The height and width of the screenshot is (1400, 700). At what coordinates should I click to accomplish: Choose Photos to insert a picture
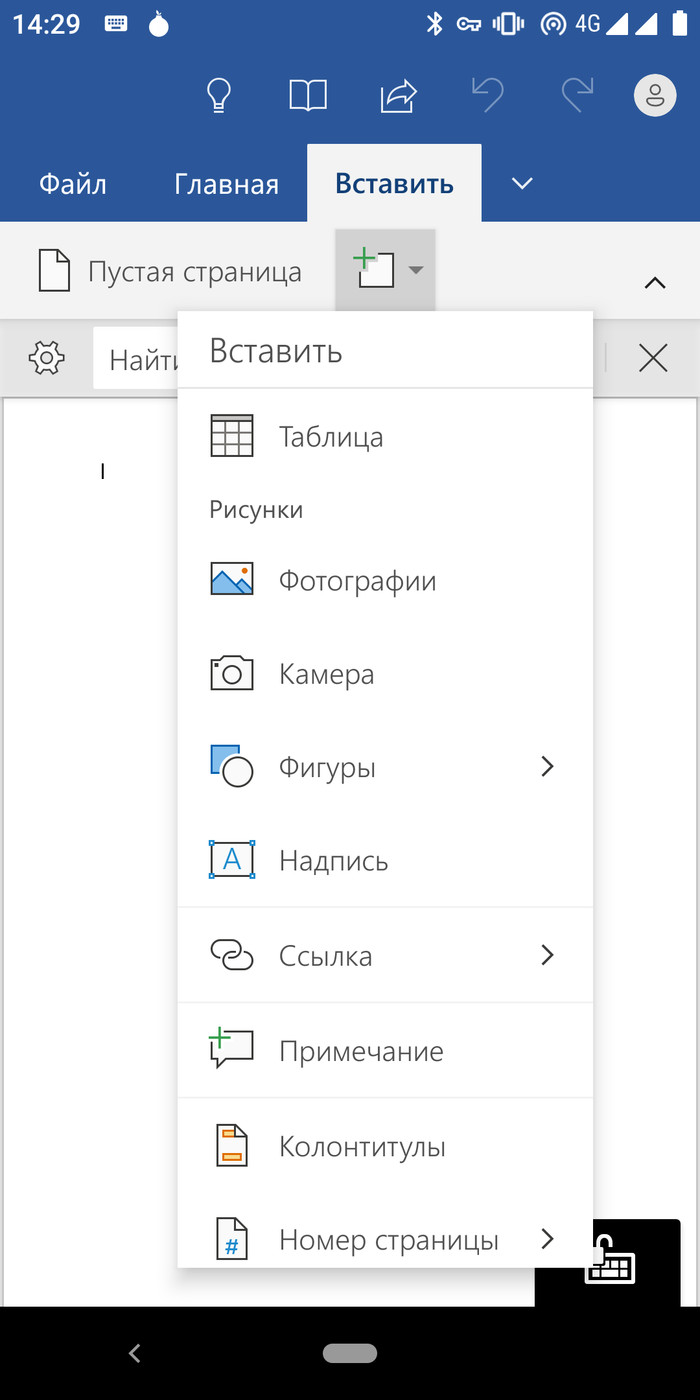click(x=356, y=581)
